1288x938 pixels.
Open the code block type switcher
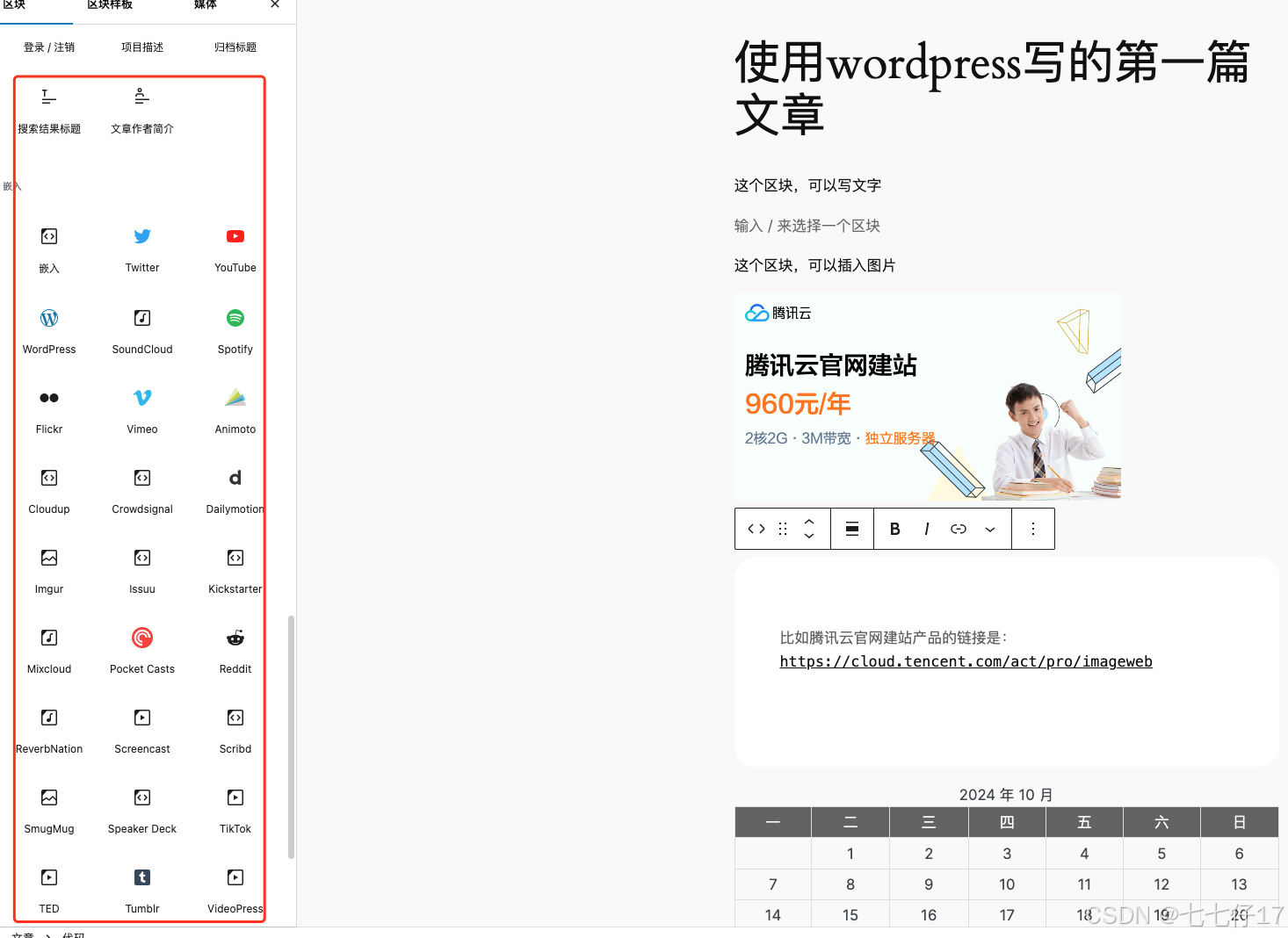pos(756,529)
